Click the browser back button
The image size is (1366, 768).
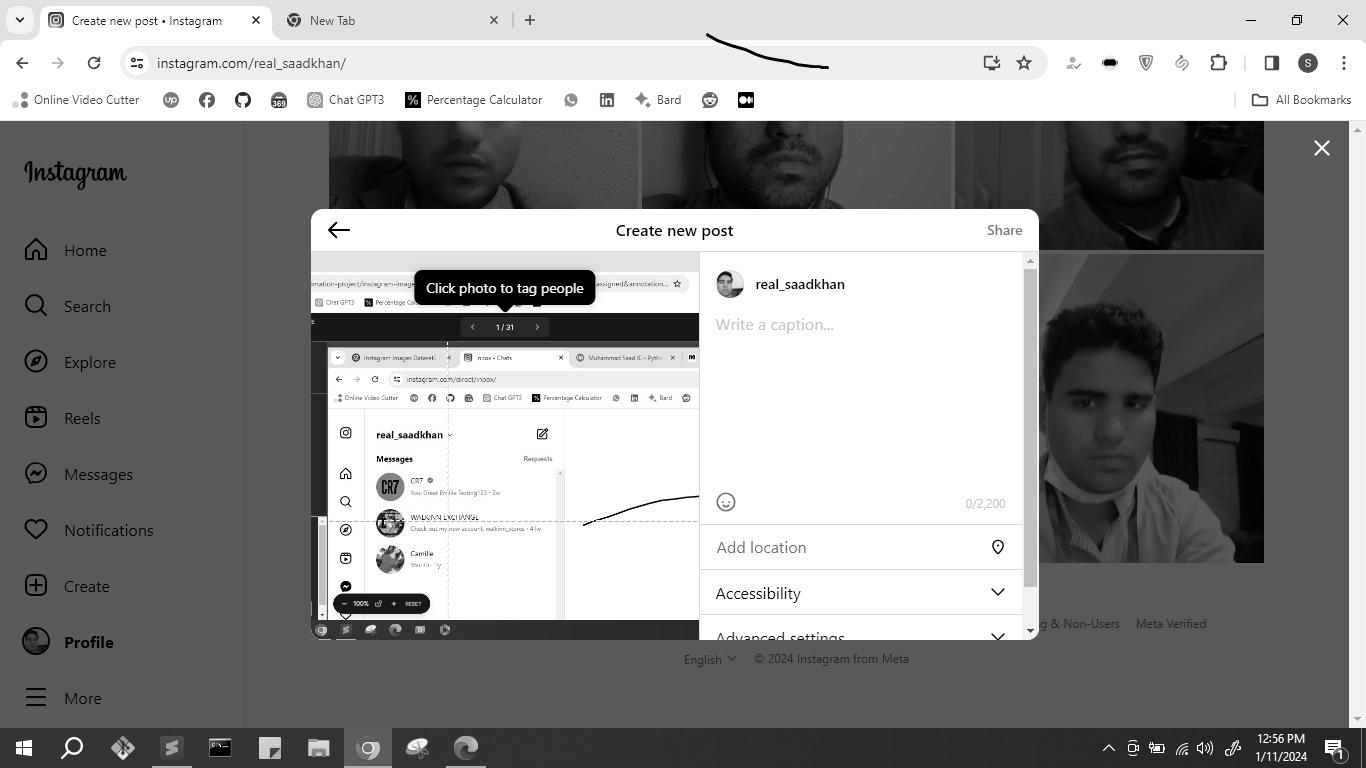[22, 63]
